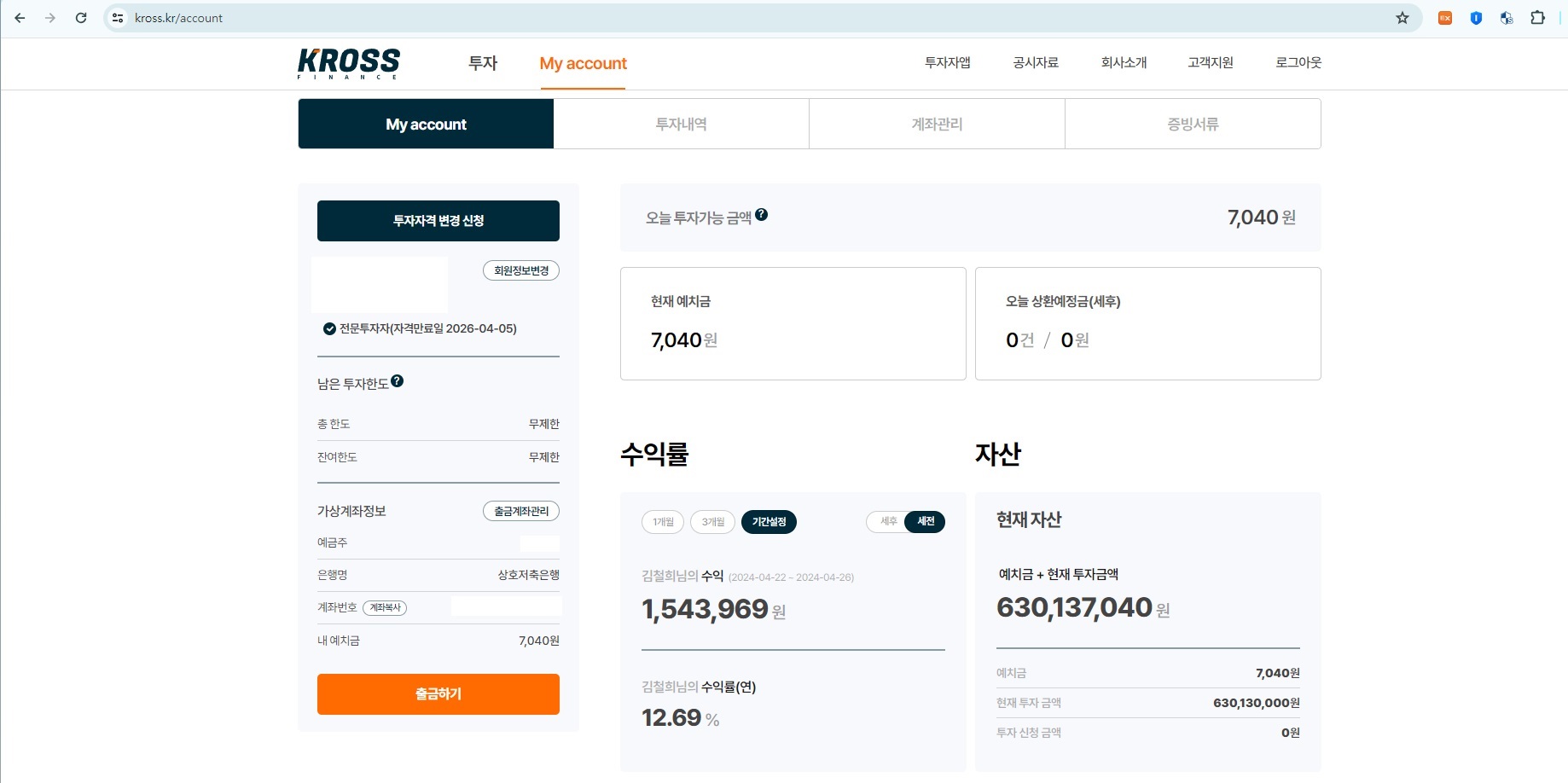The image size is (1568, 783).
Task: Switch to the 계좌관리 tab
Action: (x=937, y=124)
